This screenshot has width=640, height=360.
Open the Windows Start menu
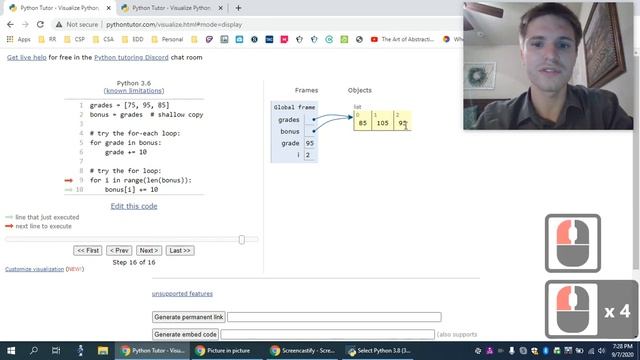[x=11, y=351]
